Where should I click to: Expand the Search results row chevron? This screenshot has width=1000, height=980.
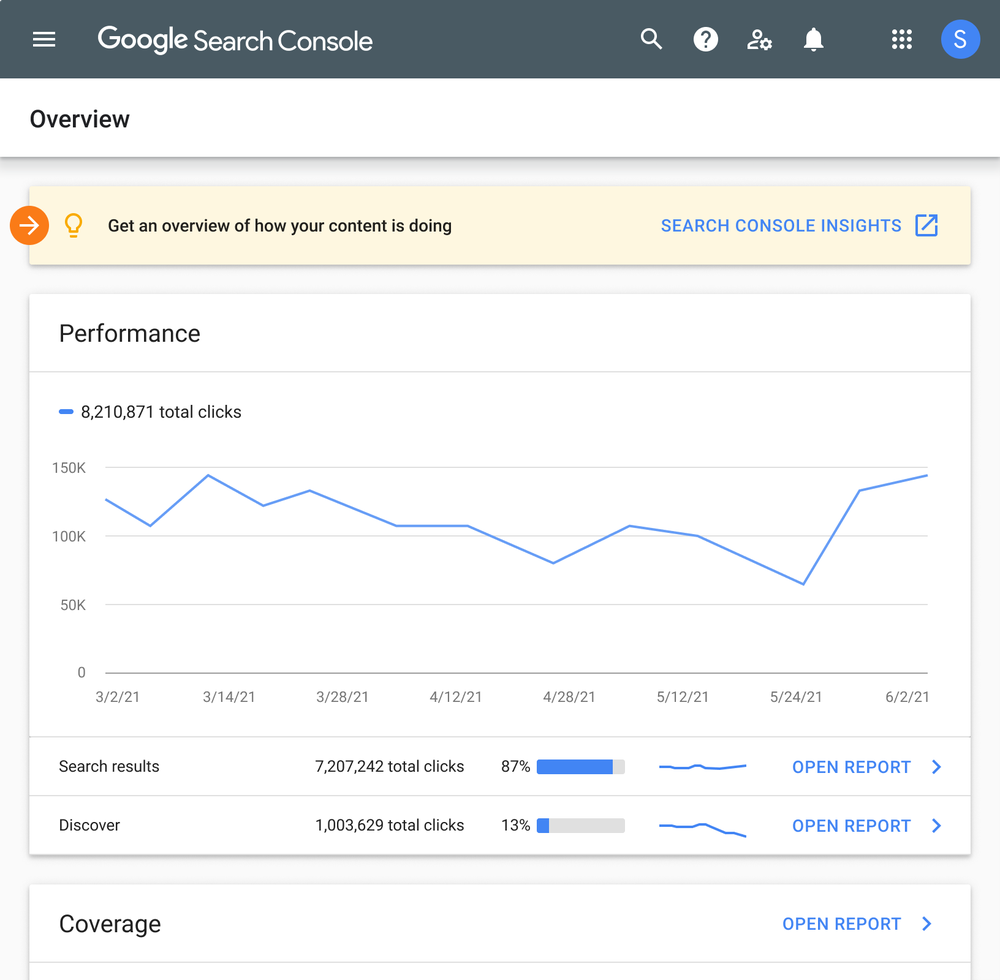(937, 767)
